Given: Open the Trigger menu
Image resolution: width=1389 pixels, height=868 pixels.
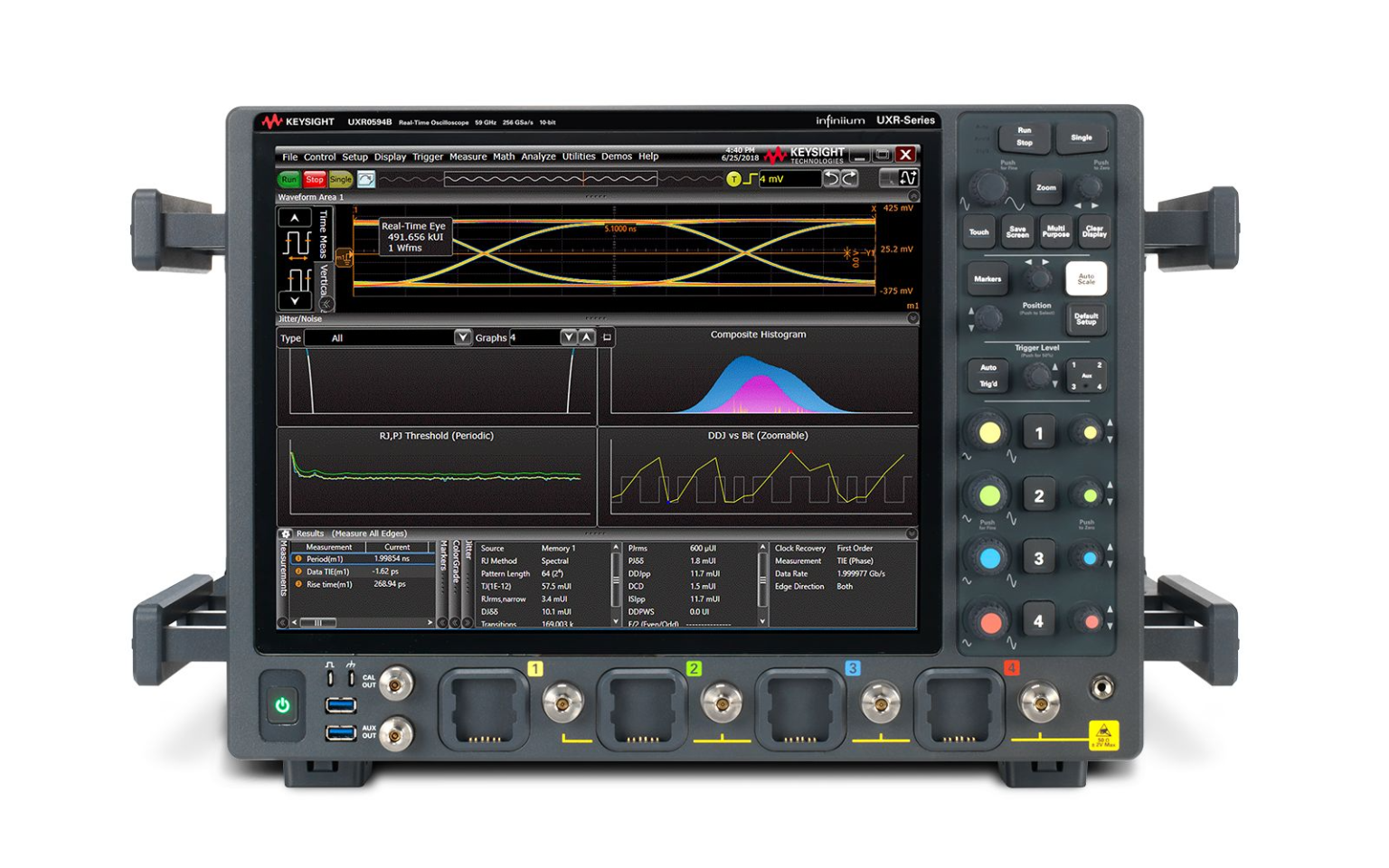Looking at the screenshot, I should pyautogui.click(x=428, y=157).
